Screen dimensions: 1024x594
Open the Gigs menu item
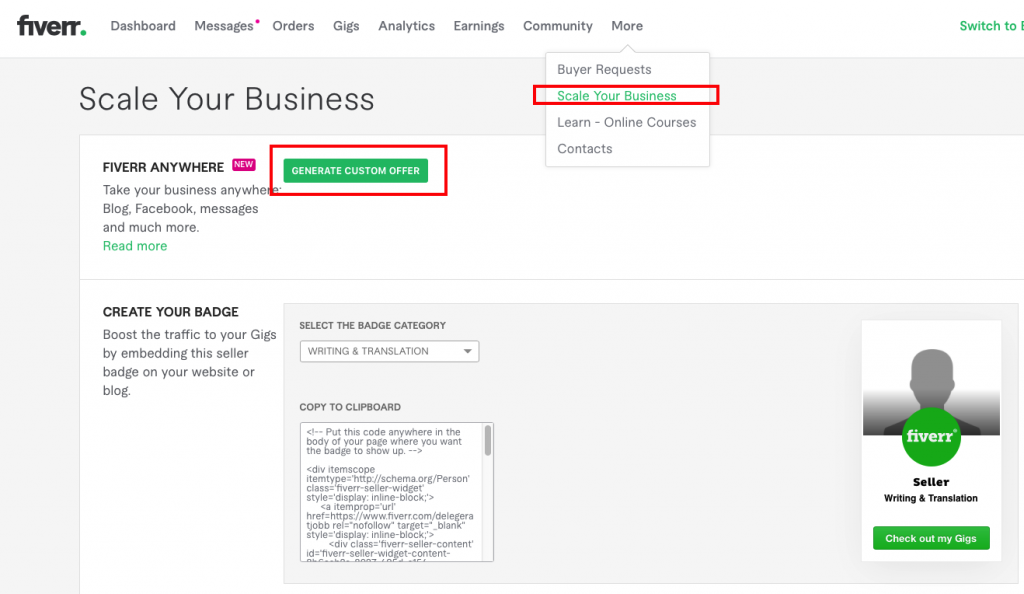click(x=346, y=26)
